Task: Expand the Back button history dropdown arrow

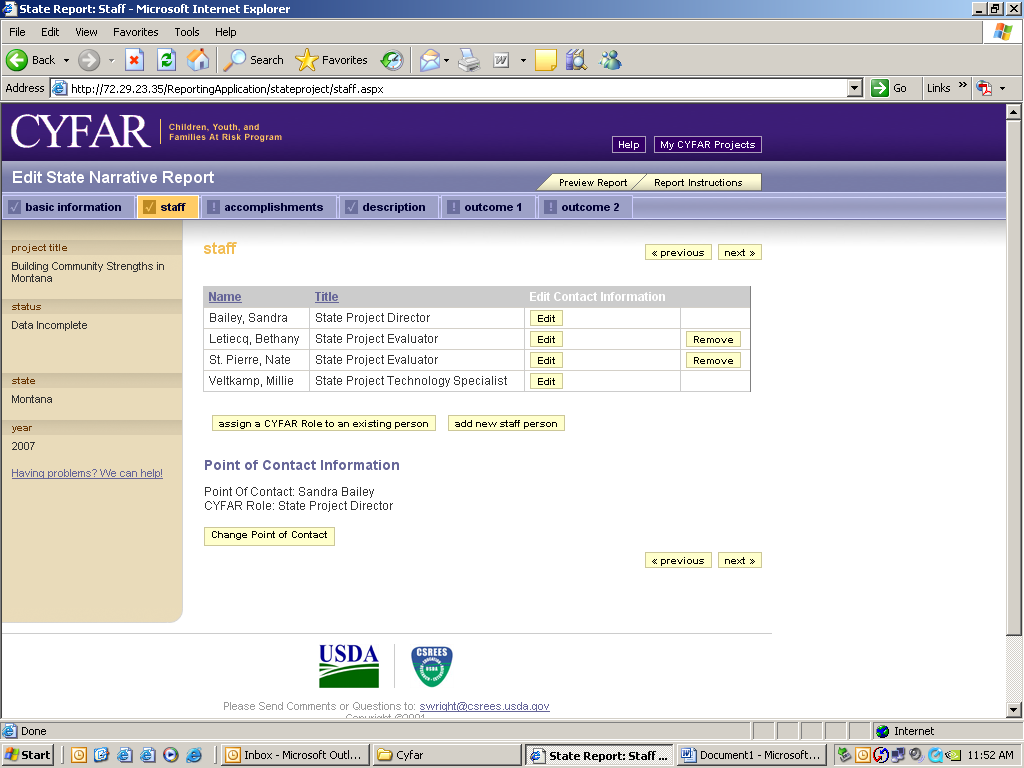Action: [66, 60]
